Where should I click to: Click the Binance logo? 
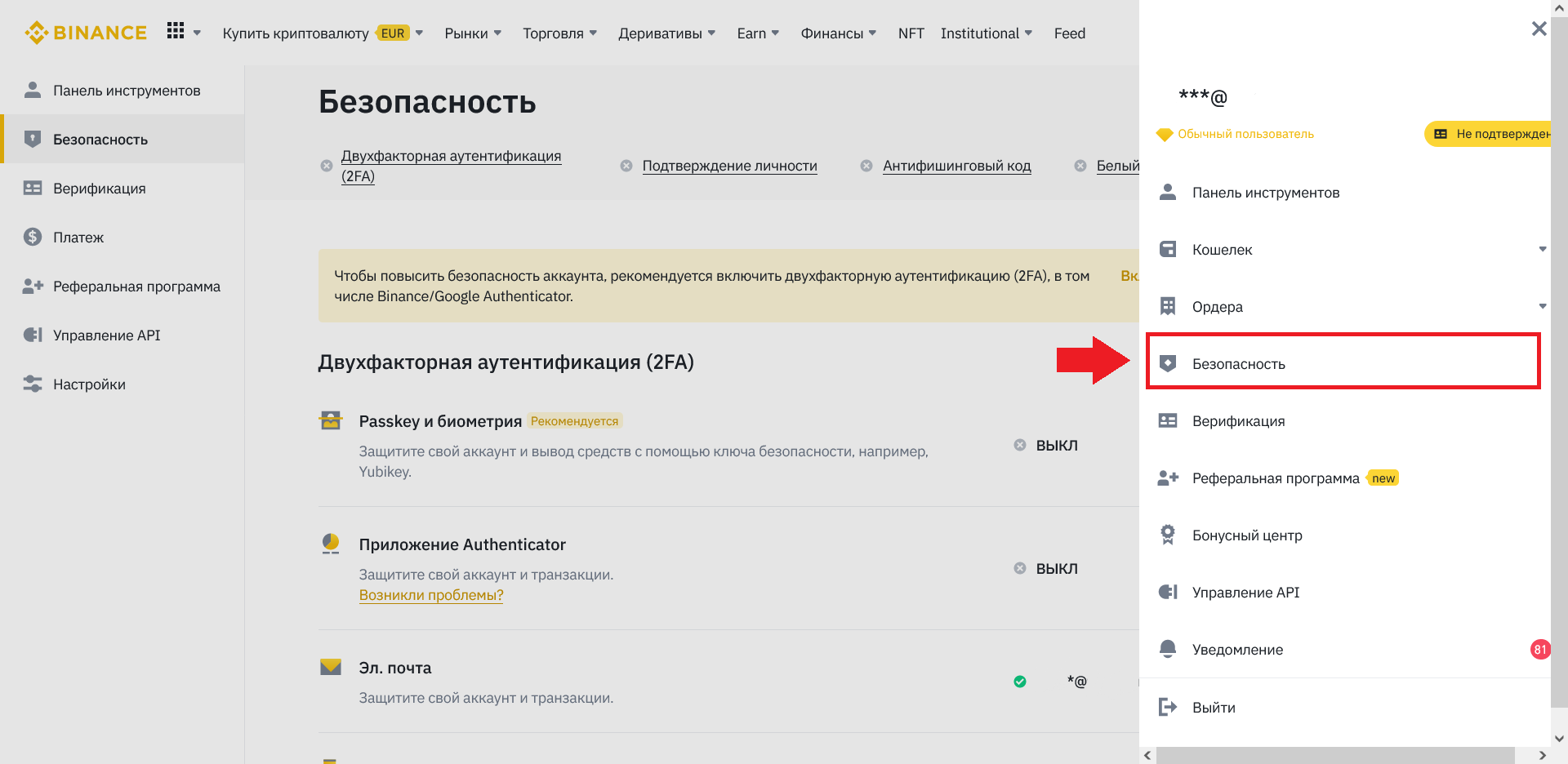(x=86, y=33)
